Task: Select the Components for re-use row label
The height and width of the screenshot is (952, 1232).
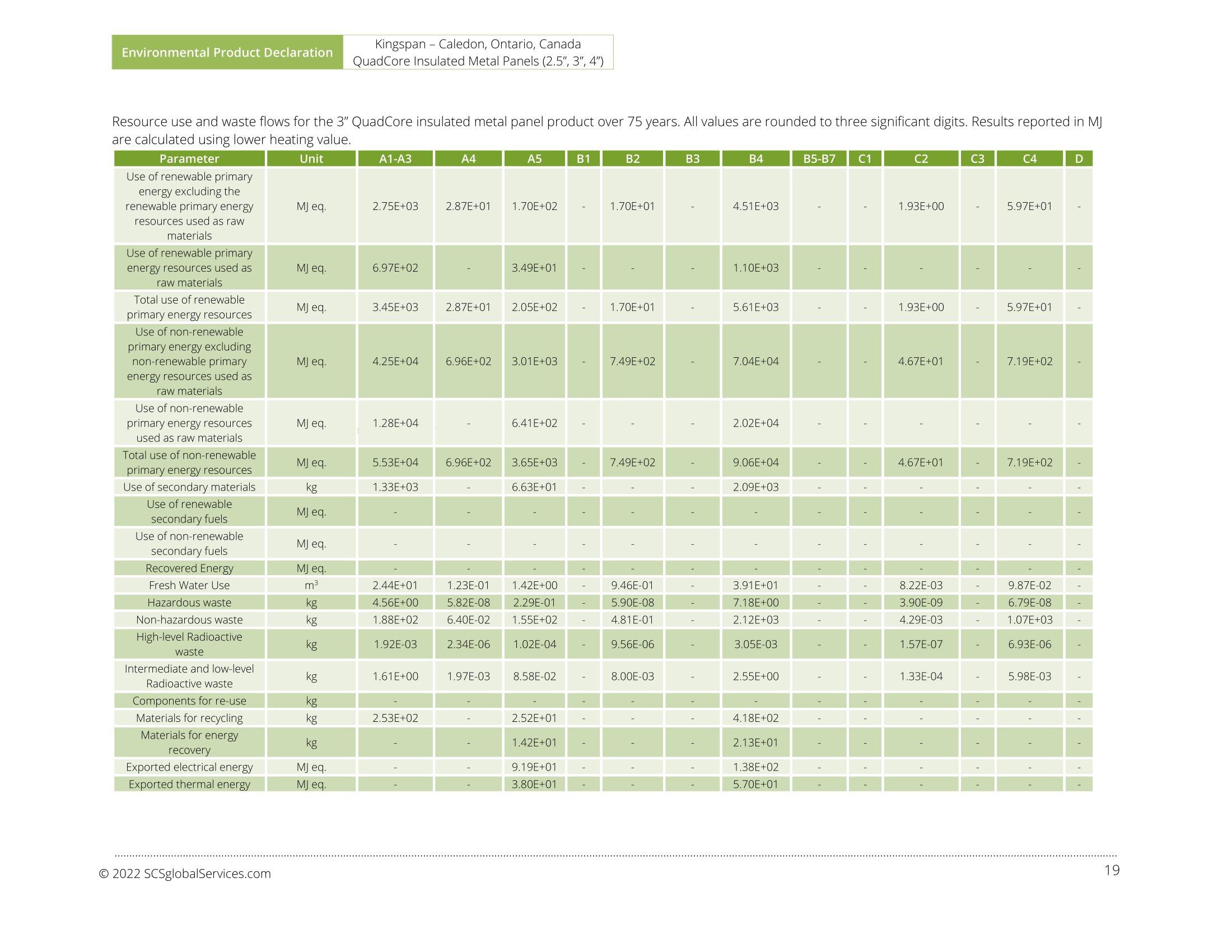Action: 189,701
